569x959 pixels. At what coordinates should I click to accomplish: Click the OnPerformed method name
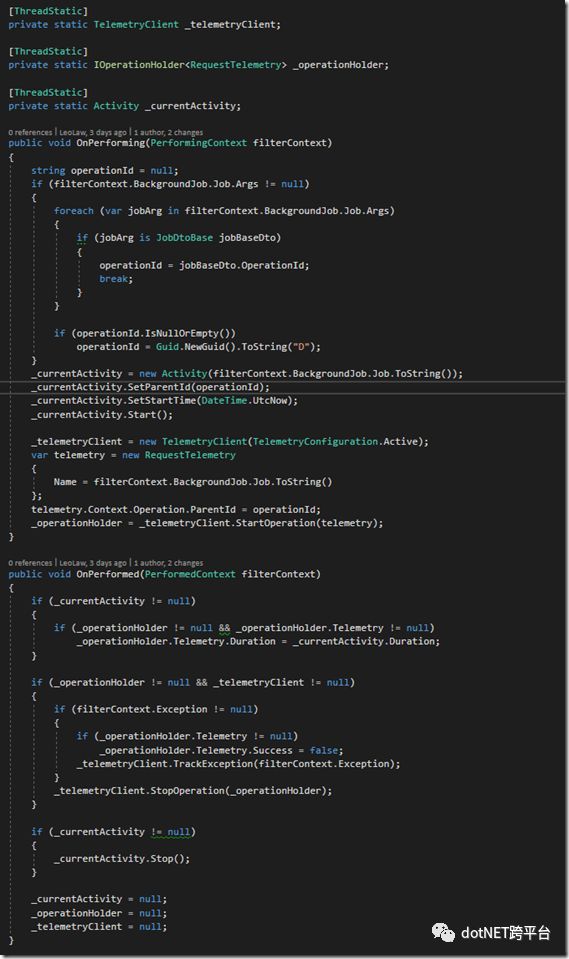point(108,574)
